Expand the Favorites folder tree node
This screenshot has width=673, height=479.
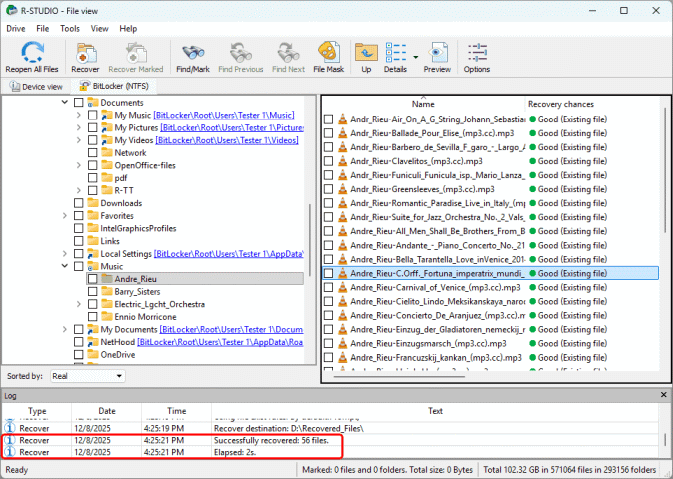click(x=66, y=215)
